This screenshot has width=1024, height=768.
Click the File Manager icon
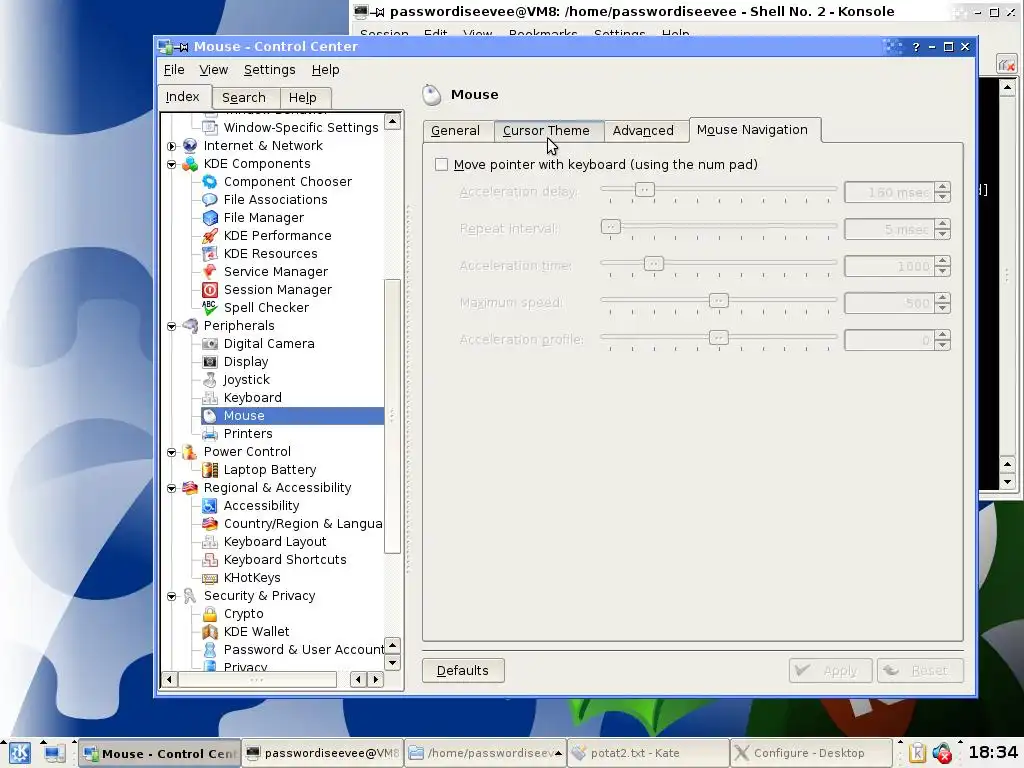[210, 217]
